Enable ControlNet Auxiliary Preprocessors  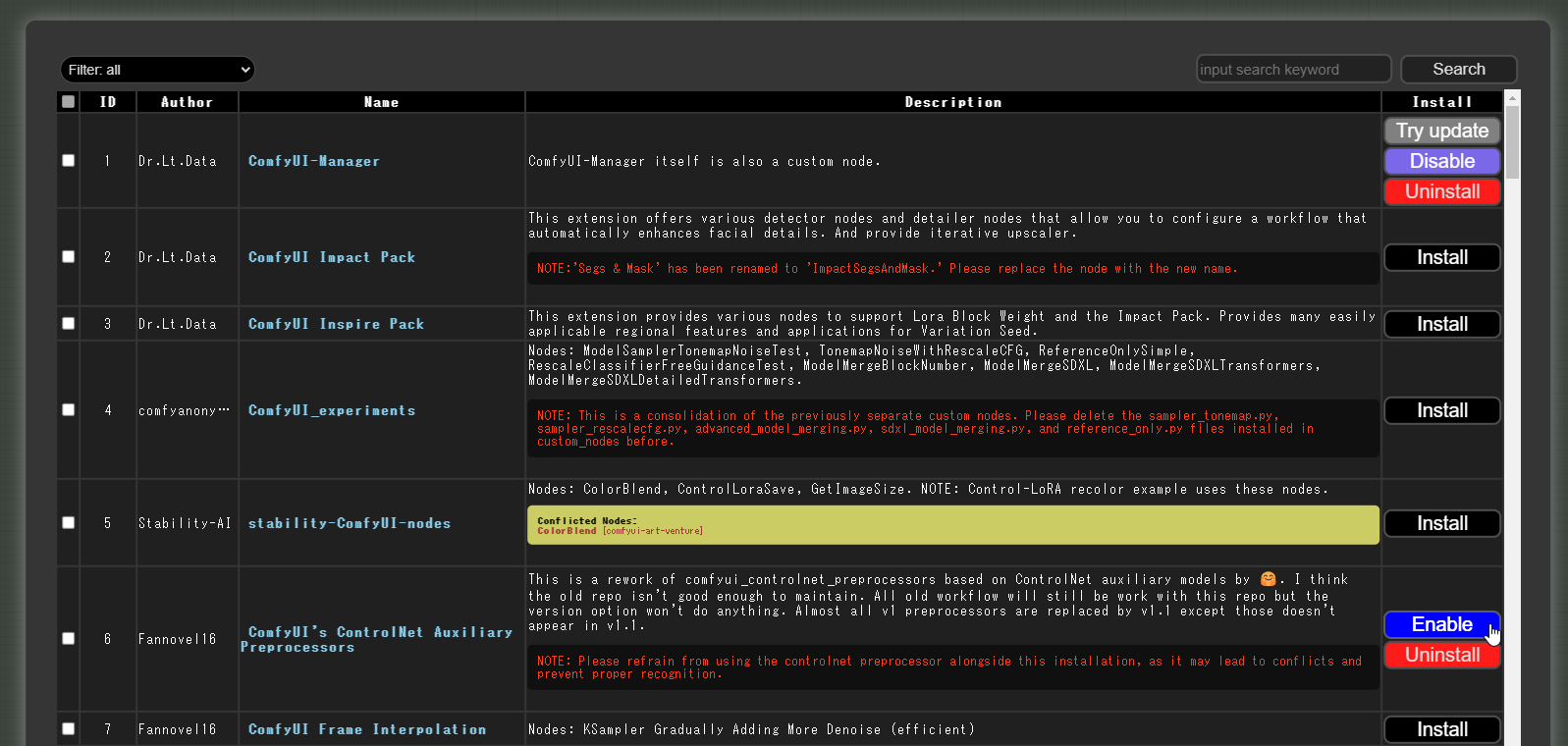pos(1441,624)
